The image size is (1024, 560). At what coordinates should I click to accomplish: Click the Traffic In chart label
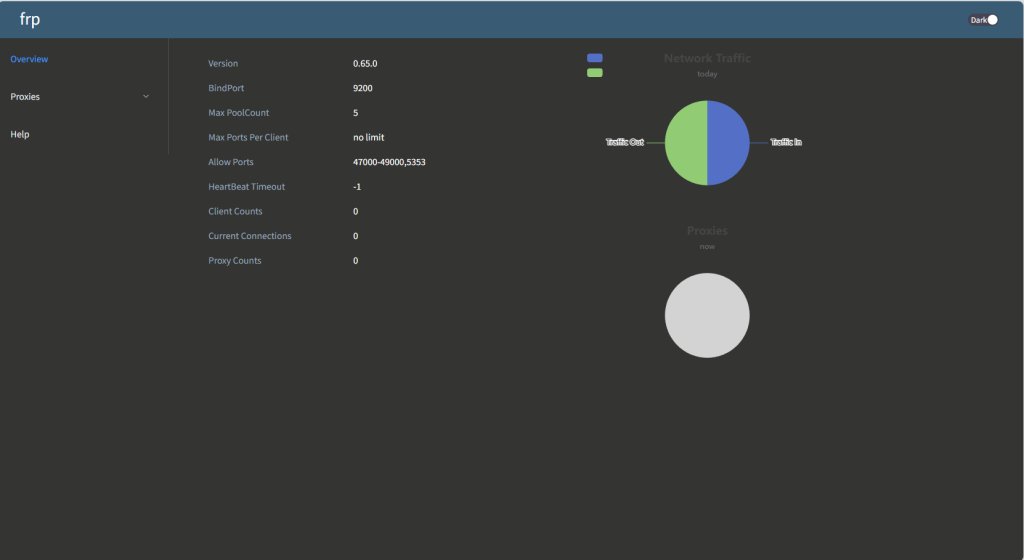pyautogui.click(x=786, y=143)
